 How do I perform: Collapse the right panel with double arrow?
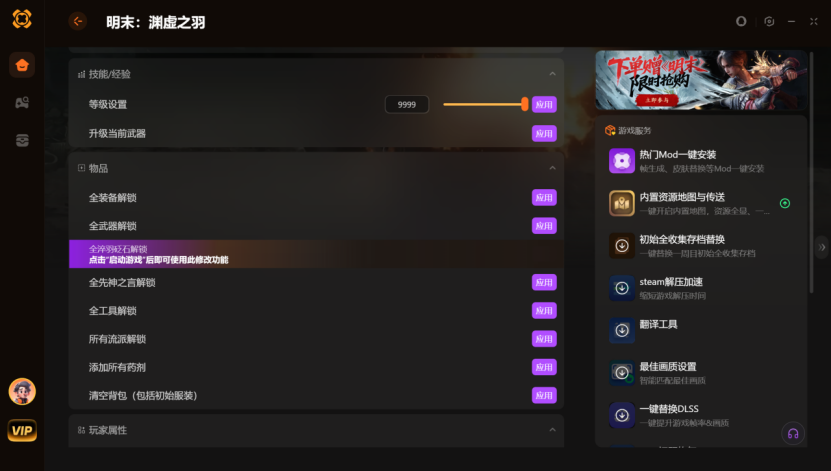click(x=822, y=247)
